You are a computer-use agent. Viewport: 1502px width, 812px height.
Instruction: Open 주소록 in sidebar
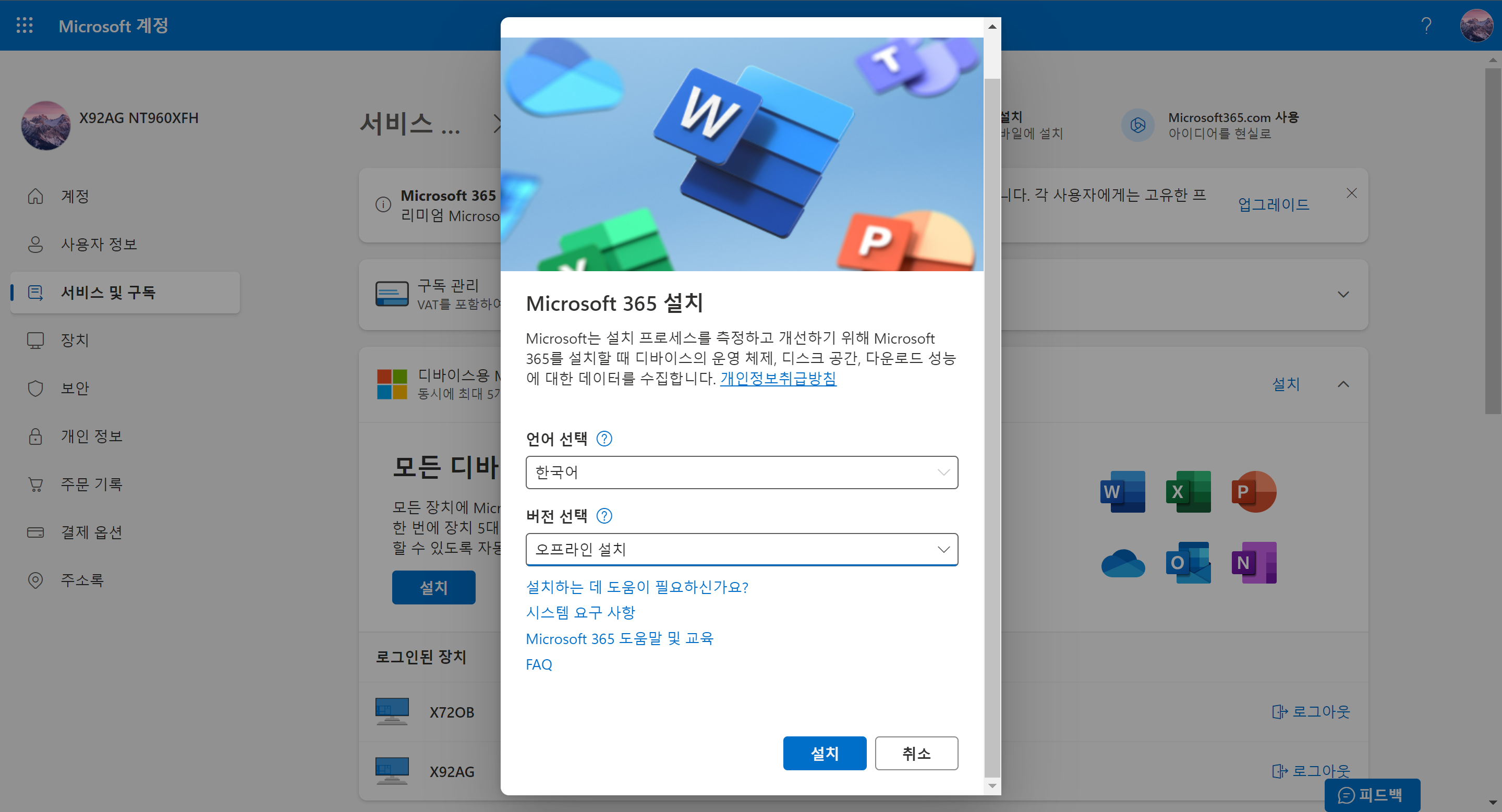point(125,580)
